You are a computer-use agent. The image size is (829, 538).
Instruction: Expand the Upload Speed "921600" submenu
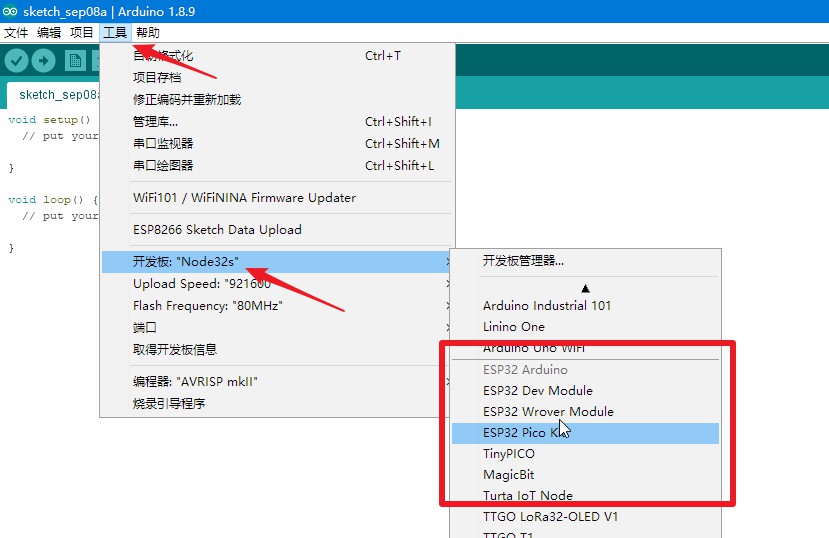[x=276, y=284]
